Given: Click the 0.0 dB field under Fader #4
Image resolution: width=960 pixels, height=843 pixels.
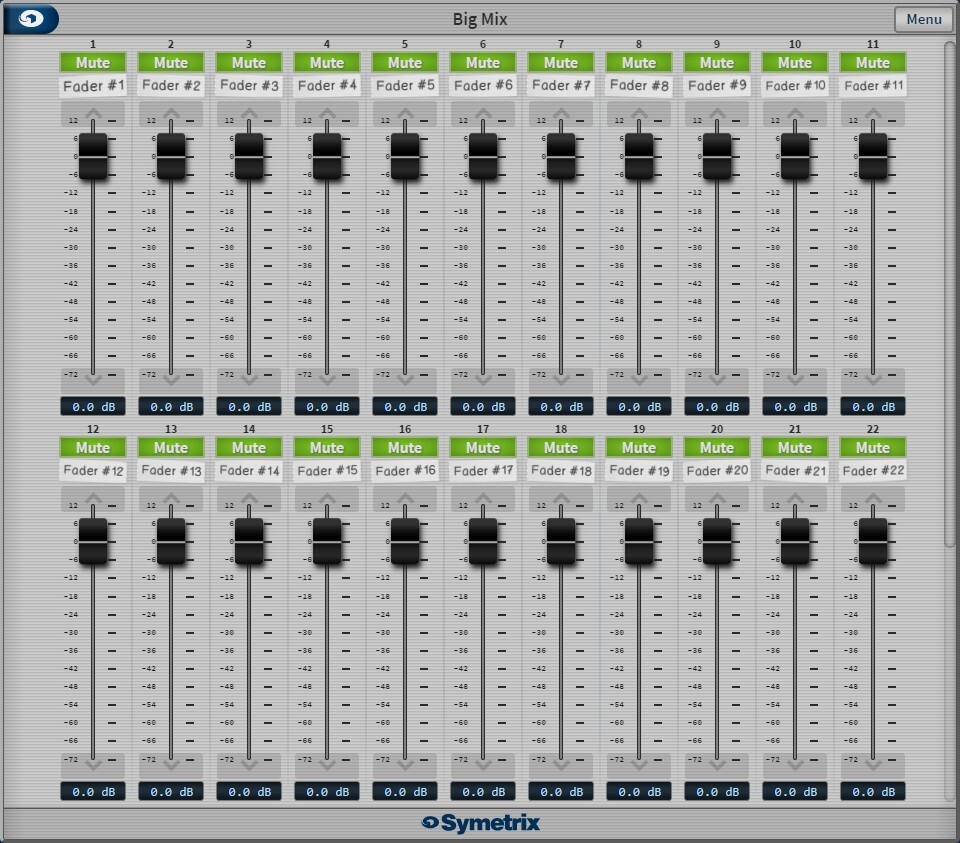Looking at the screenshot, I should [x=327, y=407].
